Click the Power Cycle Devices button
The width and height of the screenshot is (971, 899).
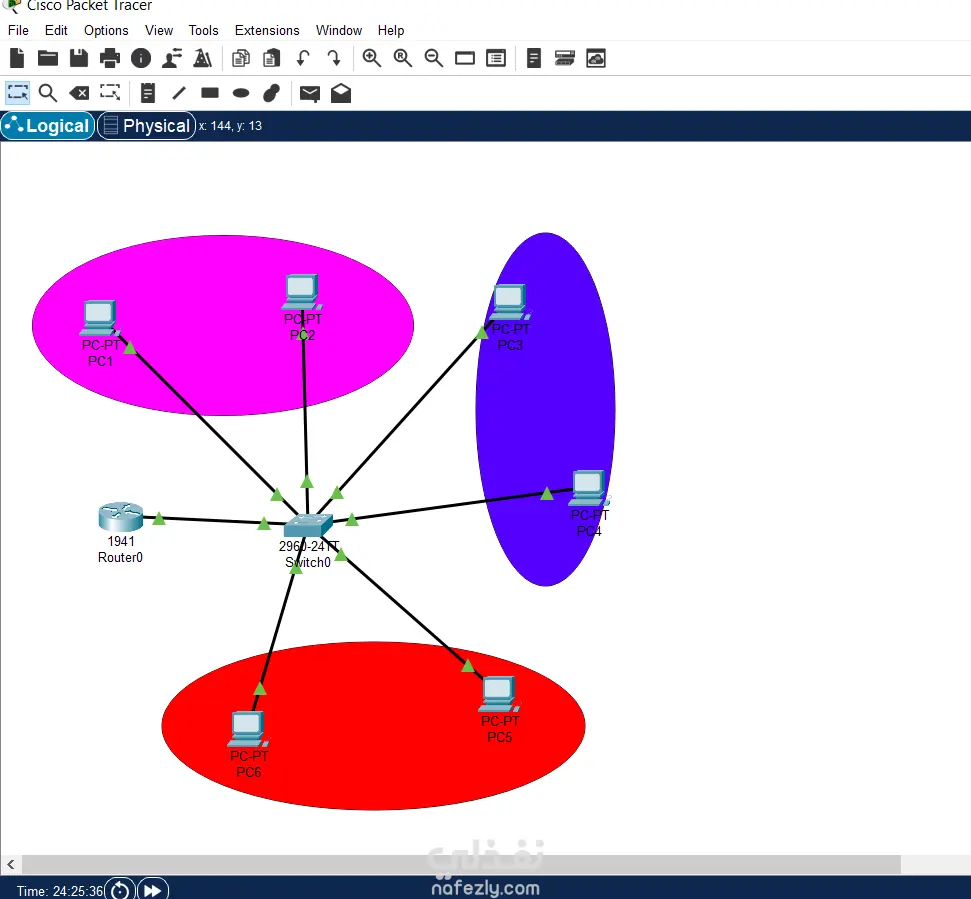tap(120, 890)
